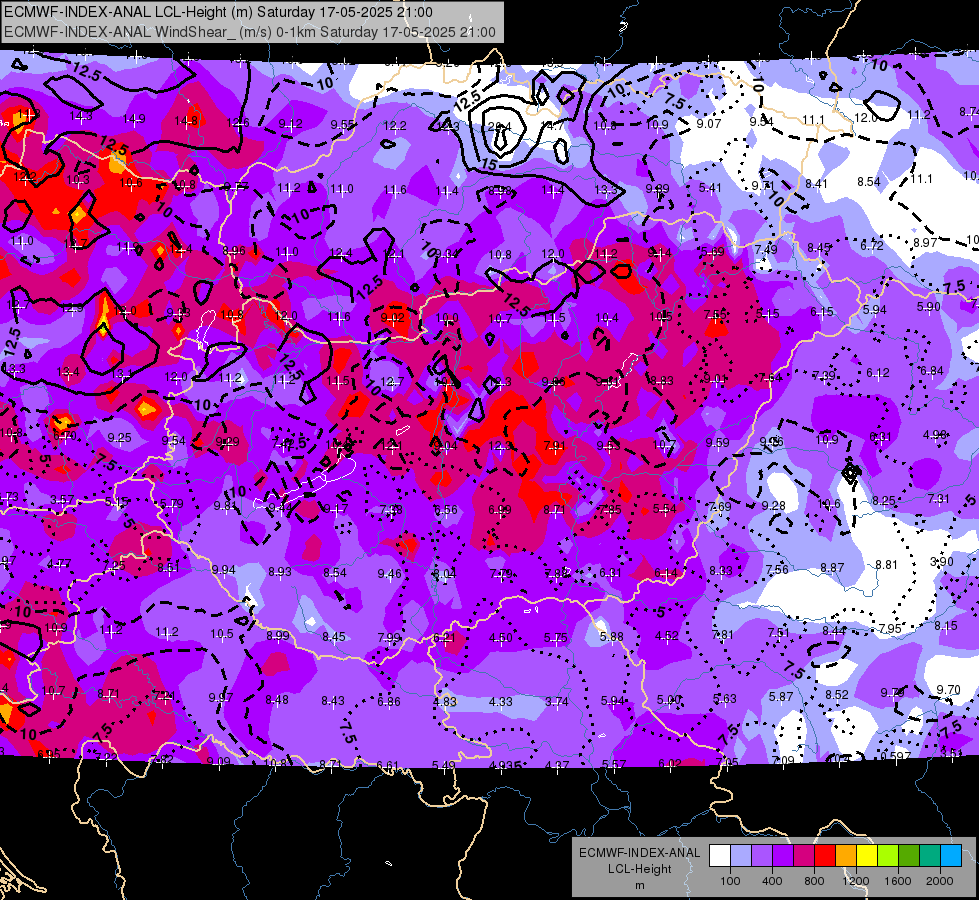Image resolution: width=979 pixels, height=900 pixels.
Task: Click the light violet legend swatch
Action: tap(762, 856)
